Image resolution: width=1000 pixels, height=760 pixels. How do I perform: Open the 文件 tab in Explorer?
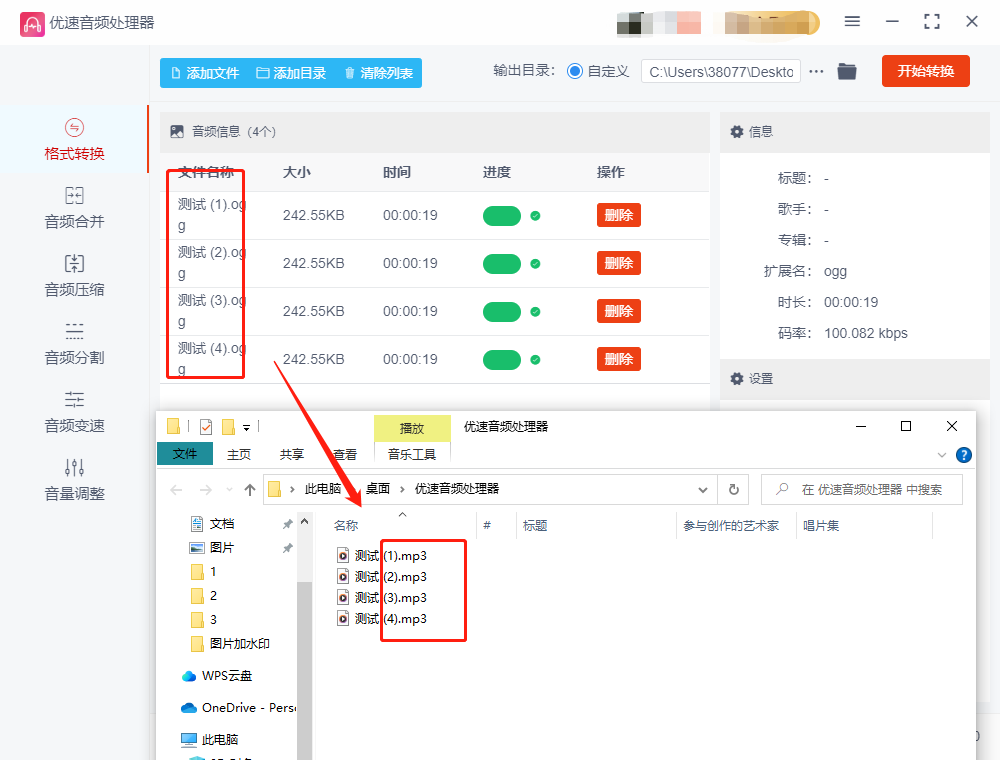[185, 453]
